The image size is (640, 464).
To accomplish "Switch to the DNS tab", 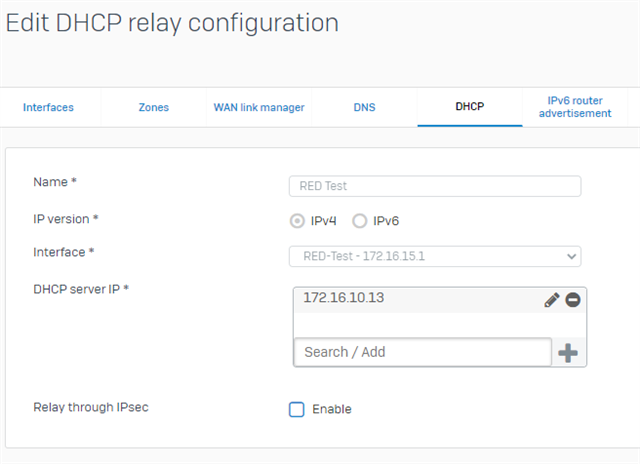I will tap(364, 107).
